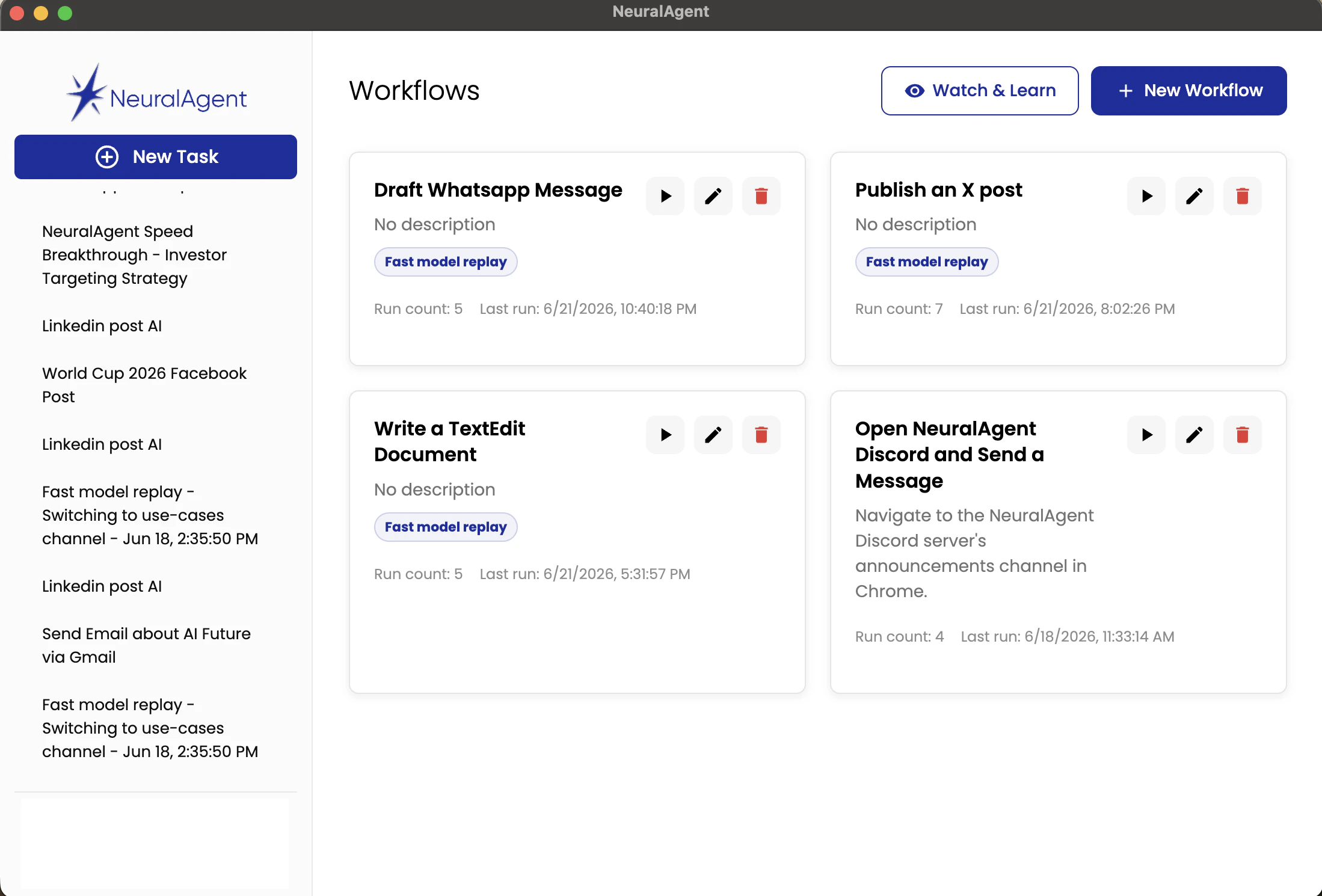Click the Discord workflow description text
The image size is (1322, 896).
pyautogui.click(x=974, y=553)
